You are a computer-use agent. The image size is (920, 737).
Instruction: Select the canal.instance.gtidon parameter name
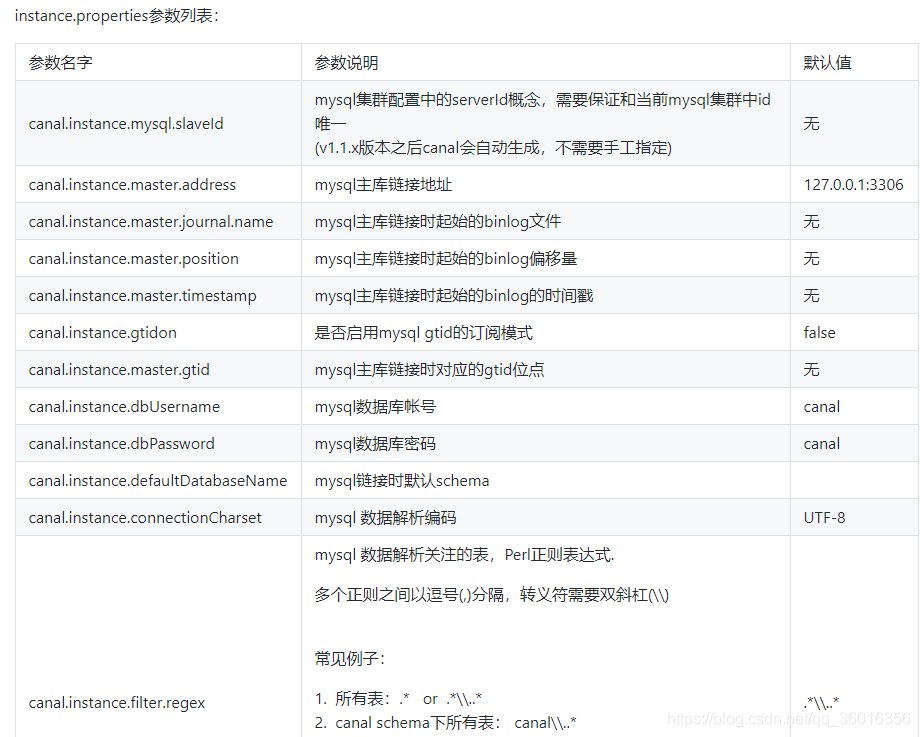pyautogui.click(x=102, y=333)
